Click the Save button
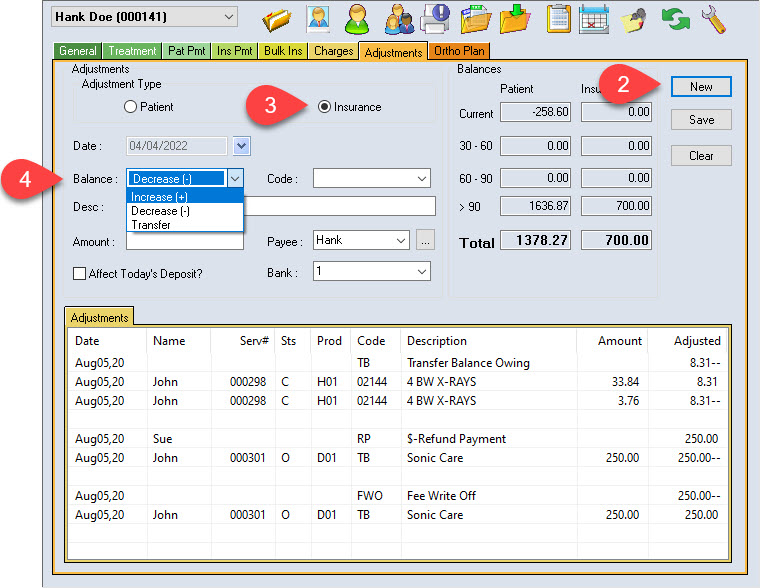Screen dimensions: 760x588 701,120
